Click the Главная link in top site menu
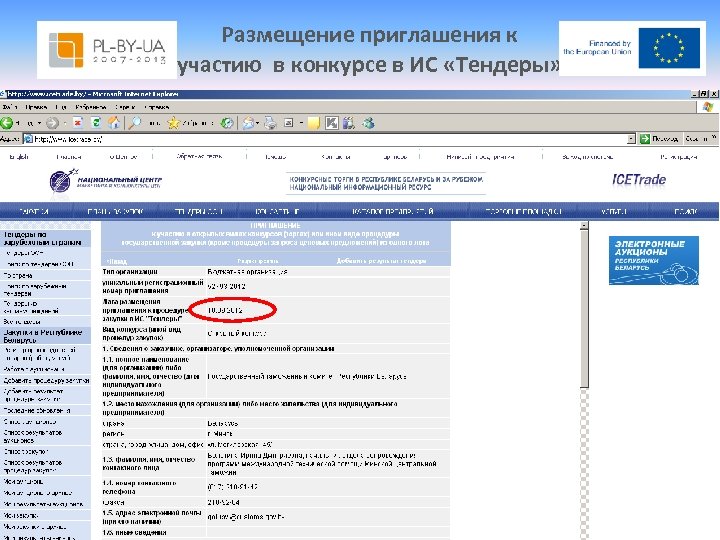720x540 pixels. coord(69,157)
